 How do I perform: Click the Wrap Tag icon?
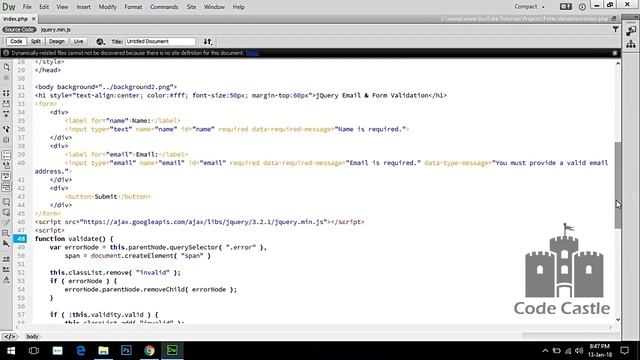[6, 222]
